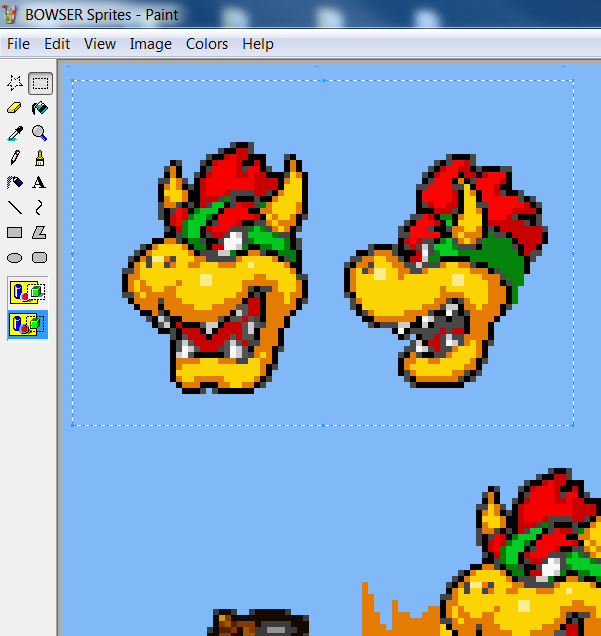Choose the Fill With Color bucket tool
This screenshot has width=601, height=636.
[40, 108]
